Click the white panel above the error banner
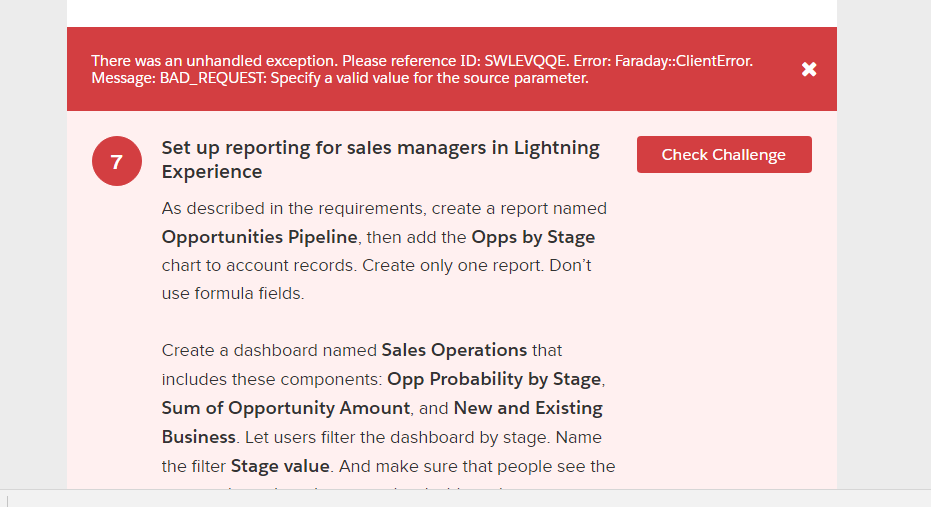The height and width of the screenshot is (507, 931). pos(451,12)
